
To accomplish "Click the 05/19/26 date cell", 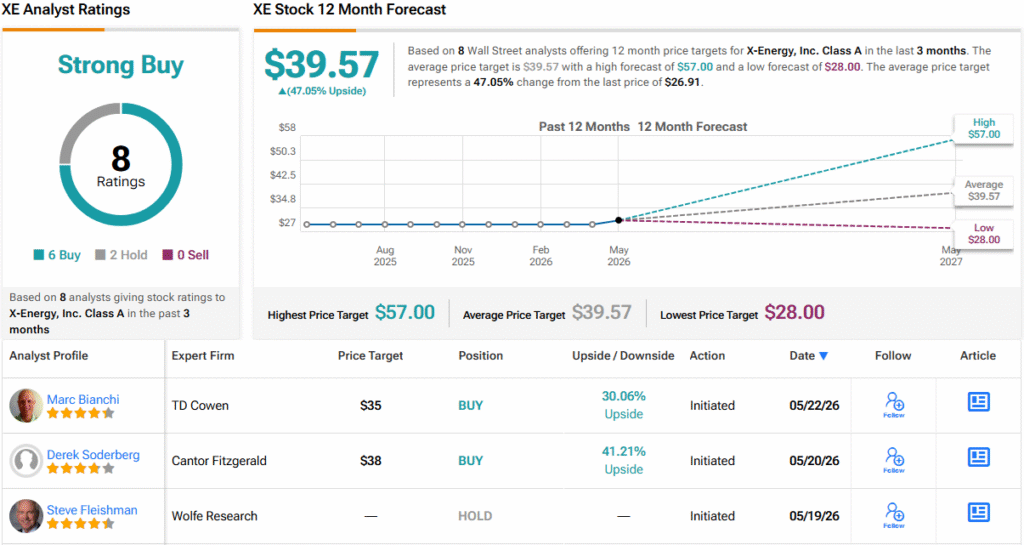I will pyautogui.click(x=814, y=516).
